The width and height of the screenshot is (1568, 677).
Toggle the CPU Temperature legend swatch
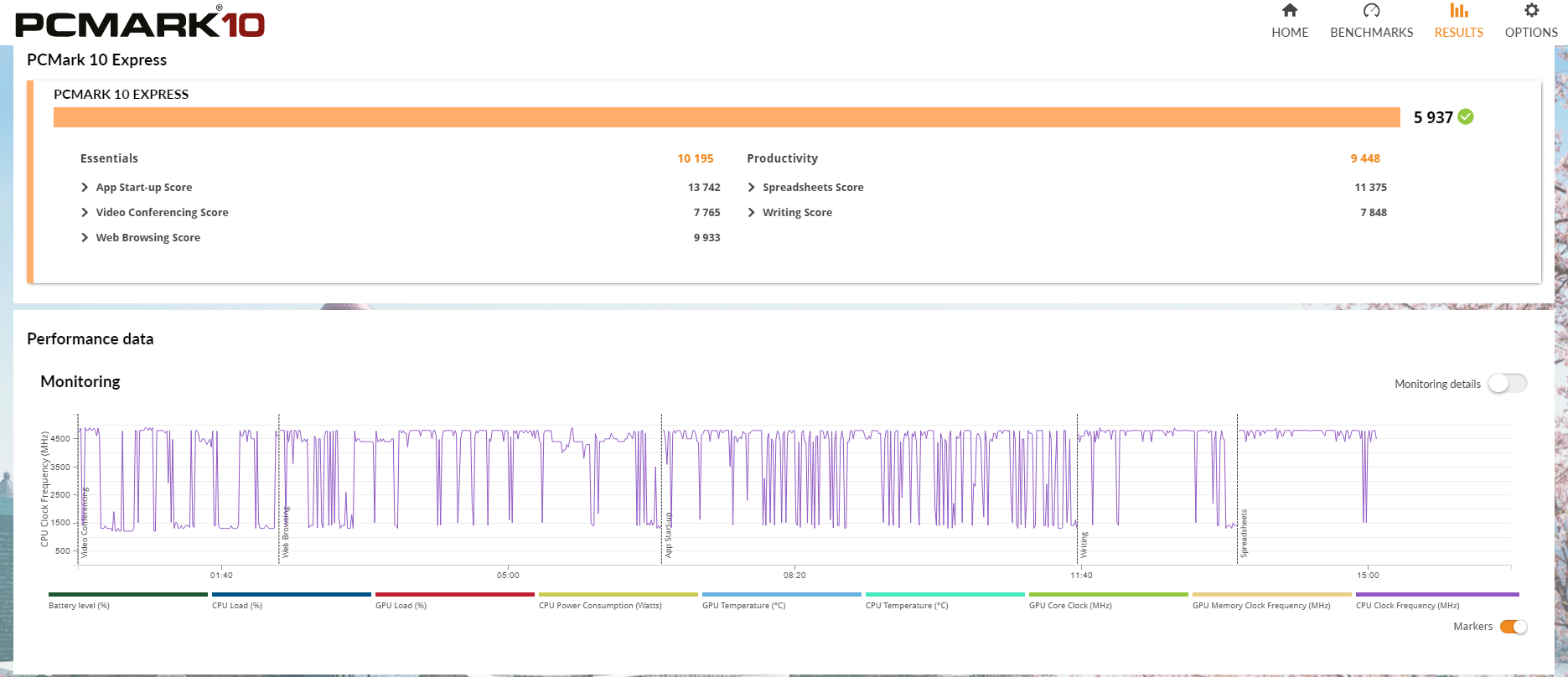click(945, 594)
